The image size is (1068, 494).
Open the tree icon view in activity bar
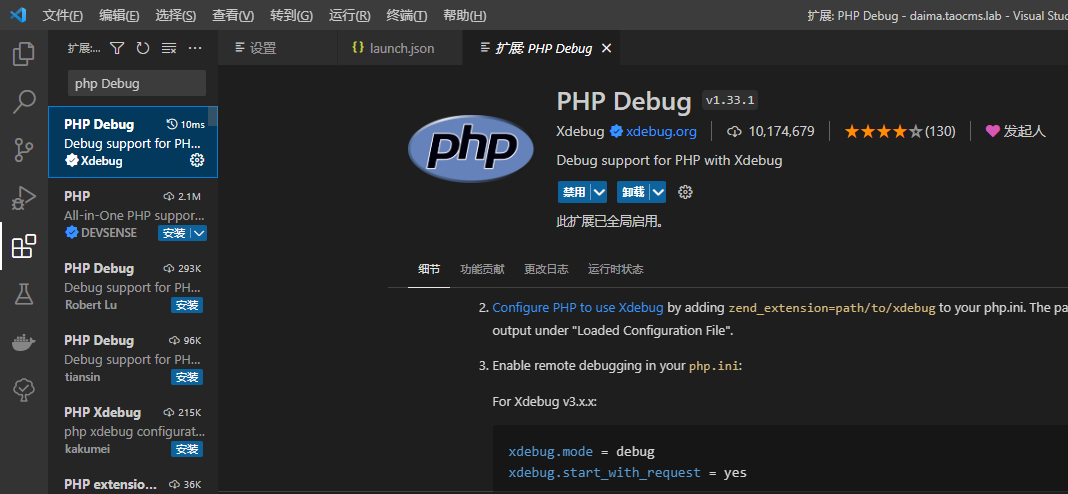(x=24, y=390)
